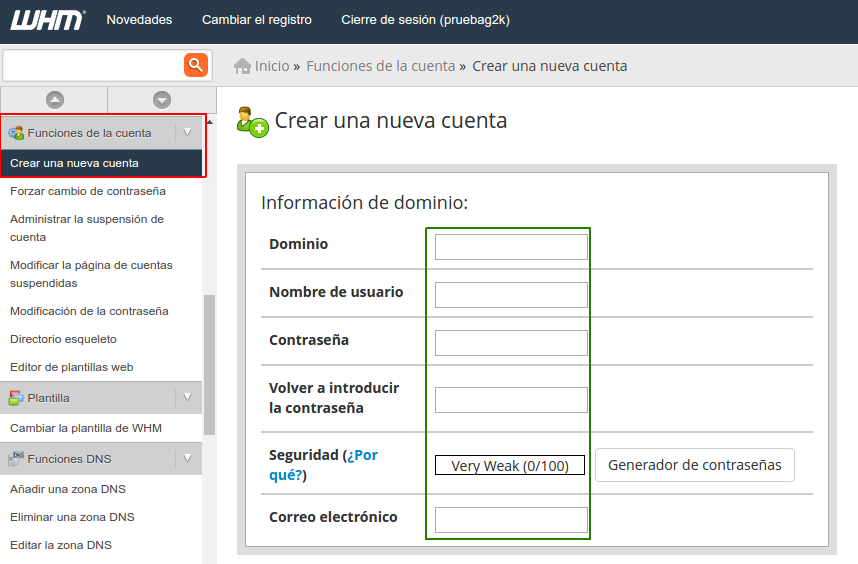The height and width of the screenshot is (564, 858).
Task: Open Editar la zona DNS
Action: tap(61, 545)
